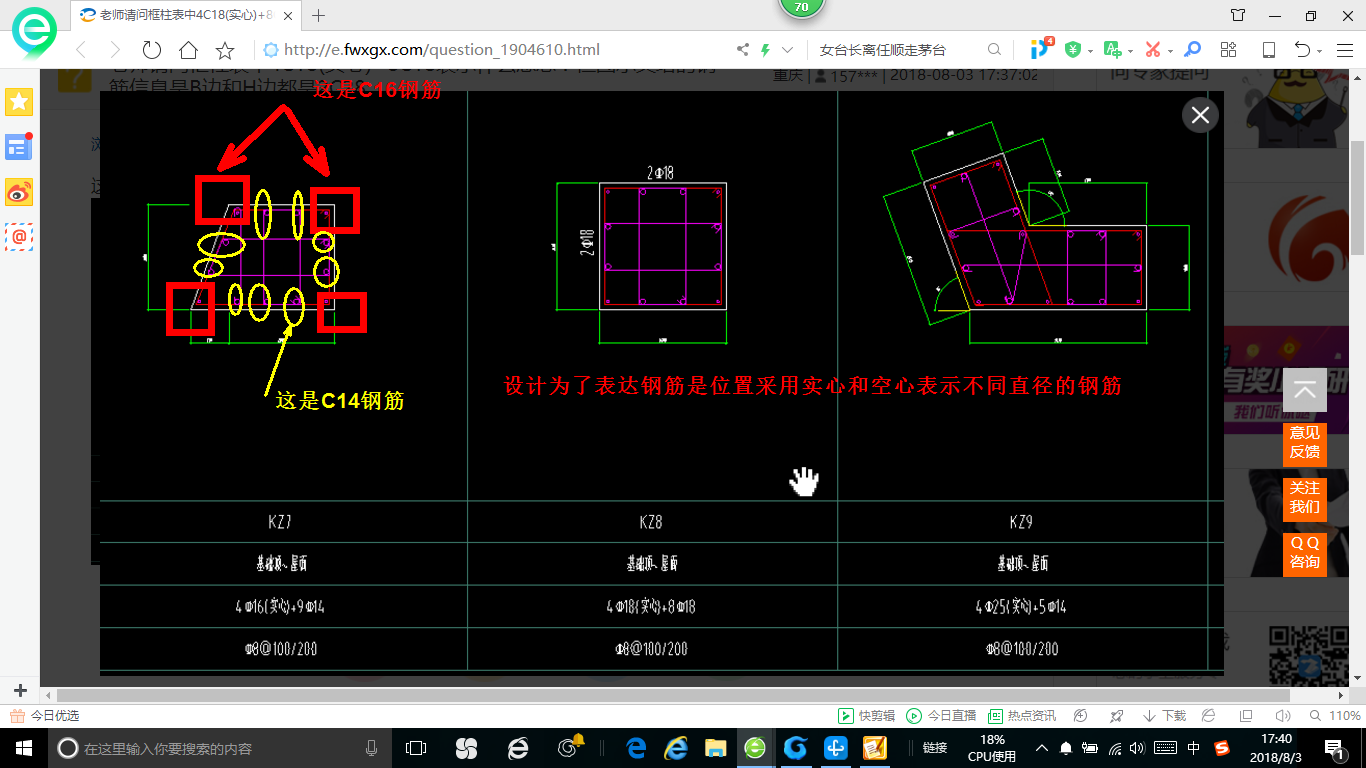Expand the address bar dropdown chevron
The height and width of the screenshot is (768, 1366).
[788, 50]
